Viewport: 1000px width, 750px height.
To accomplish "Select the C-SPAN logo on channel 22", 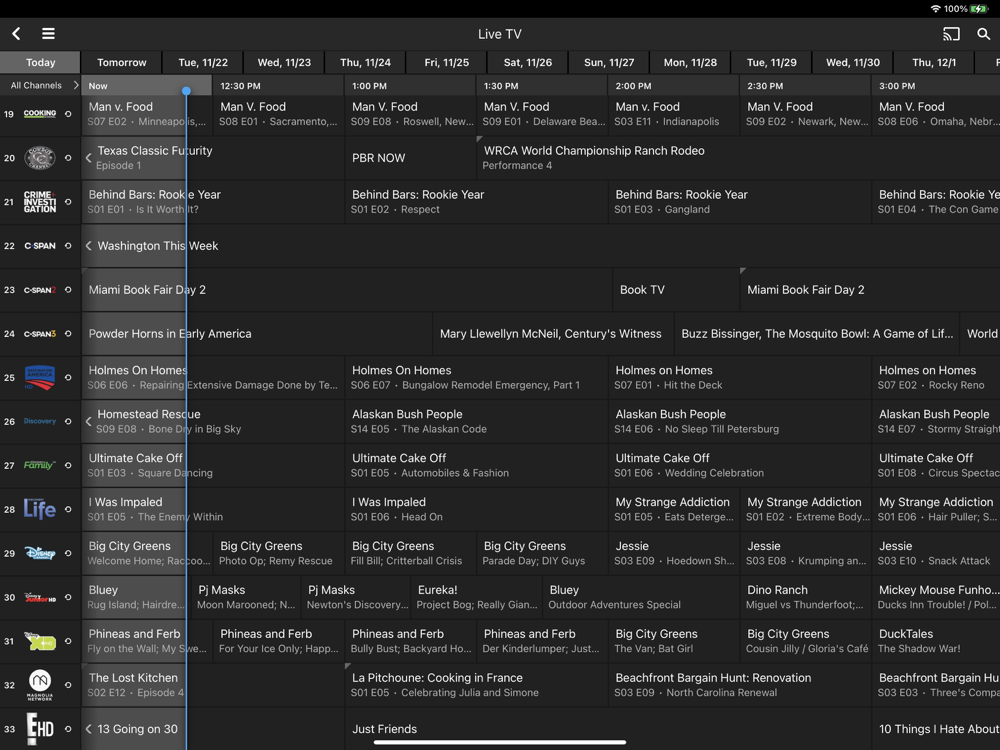I will pyautogui.click(x=40, y=246).
